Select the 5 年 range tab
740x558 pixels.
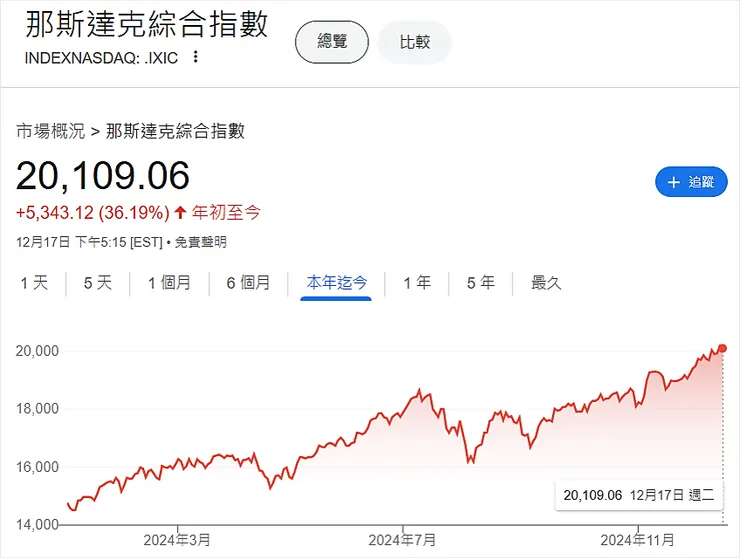pos(480,283)
